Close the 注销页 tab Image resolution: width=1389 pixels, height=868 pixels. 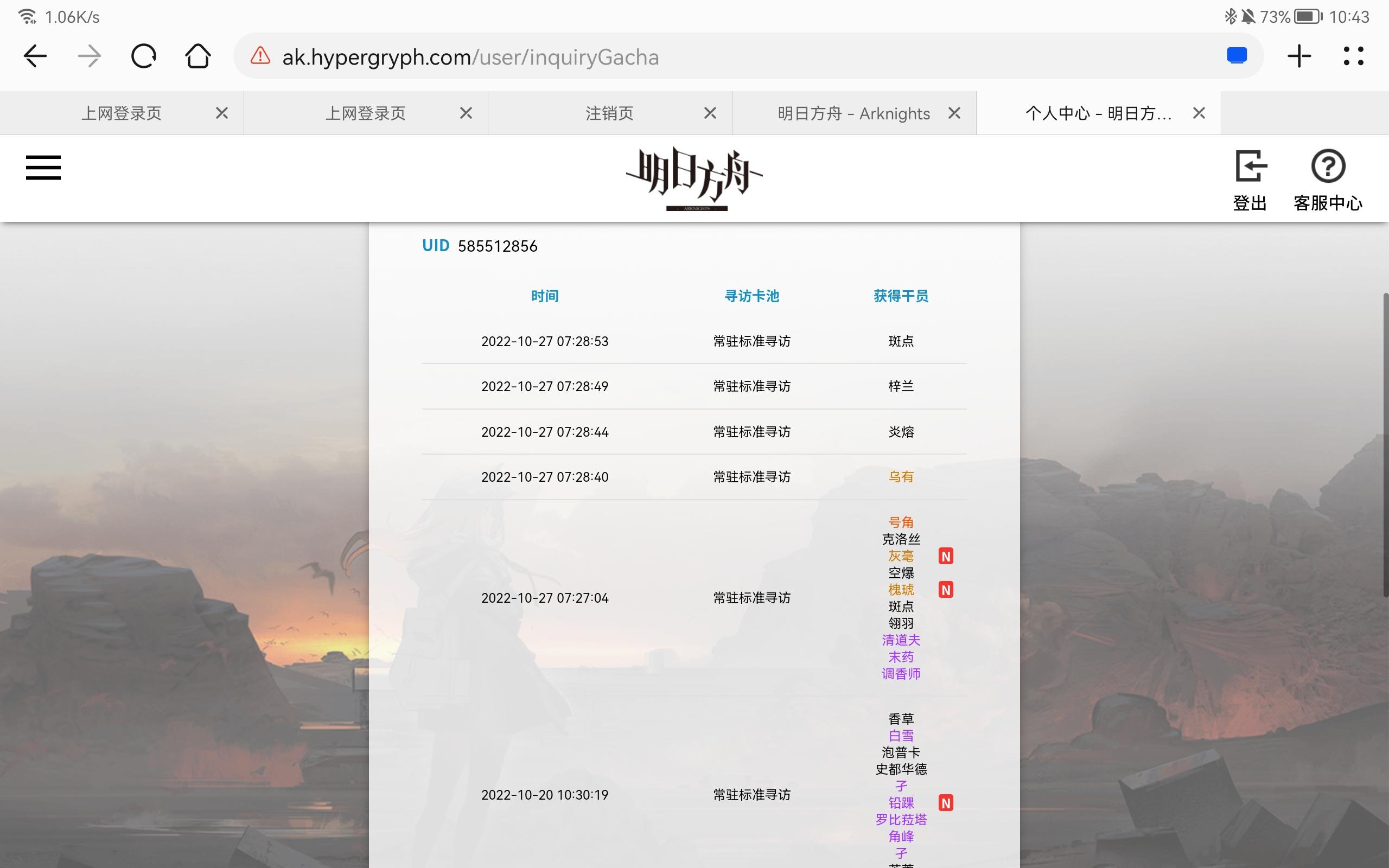click(710, 113)
